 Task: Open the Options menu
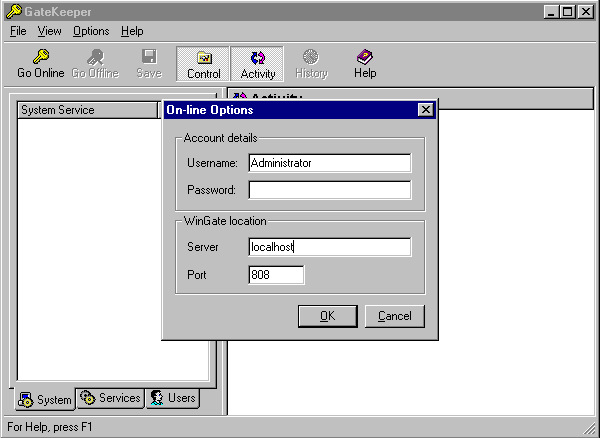point(91,31)
